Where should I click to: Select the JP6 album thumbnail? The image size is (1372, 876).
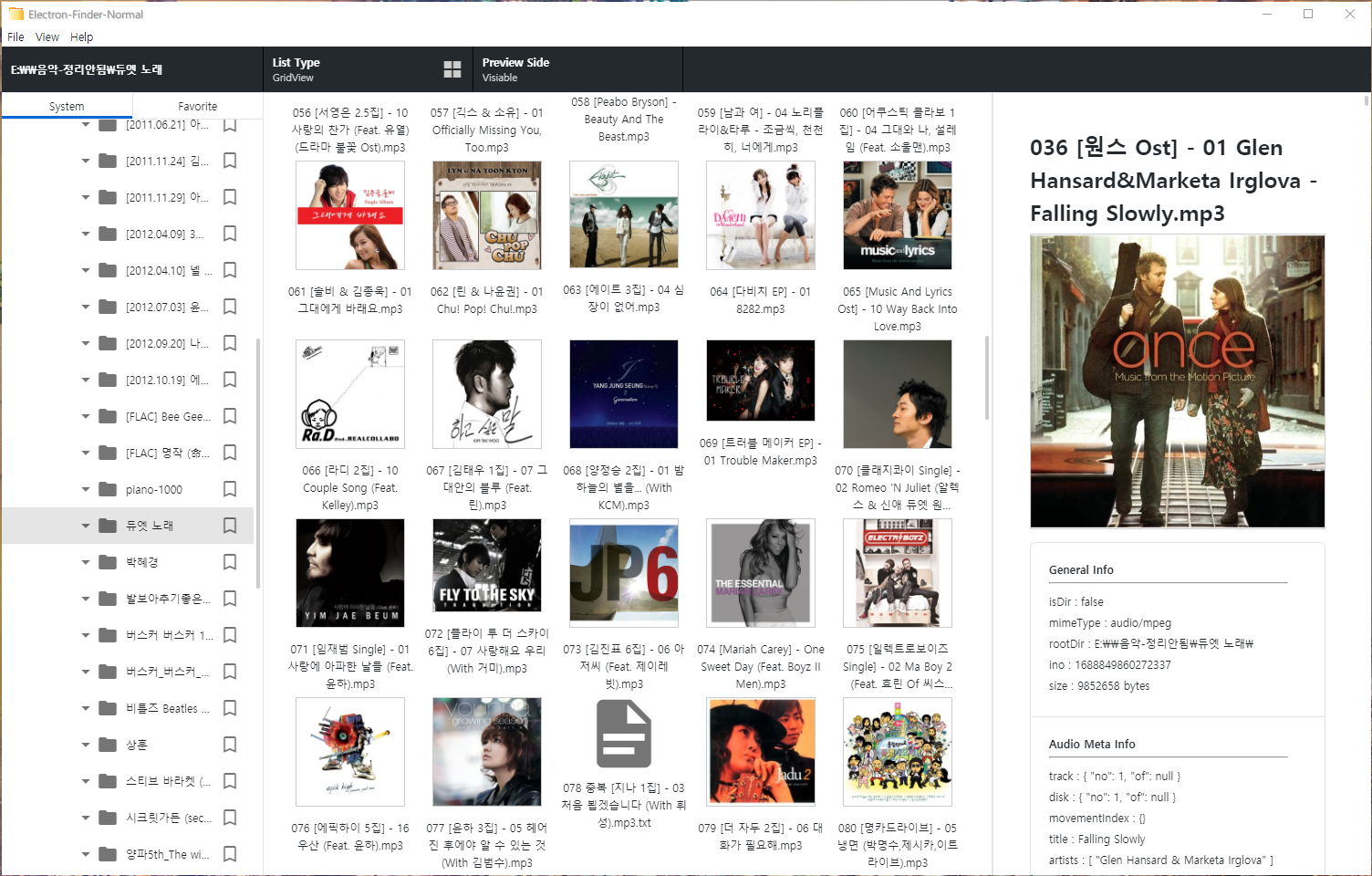coord(624,573)
